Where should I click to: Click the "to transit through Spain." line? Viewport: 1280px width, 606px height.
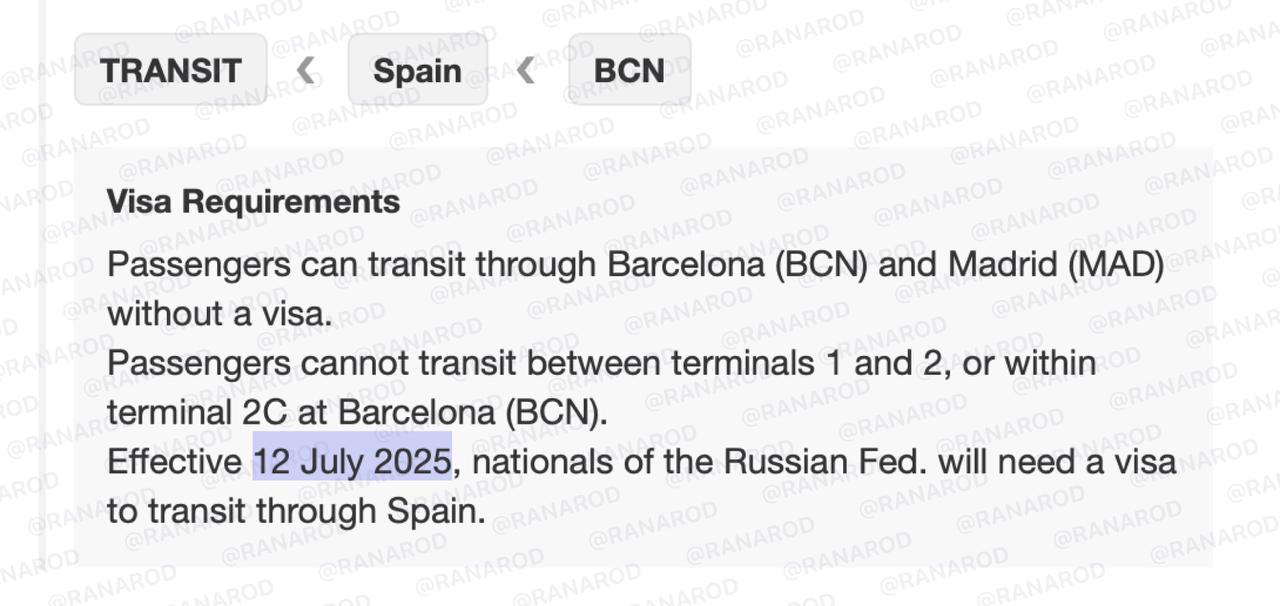[x=296, y=511]
